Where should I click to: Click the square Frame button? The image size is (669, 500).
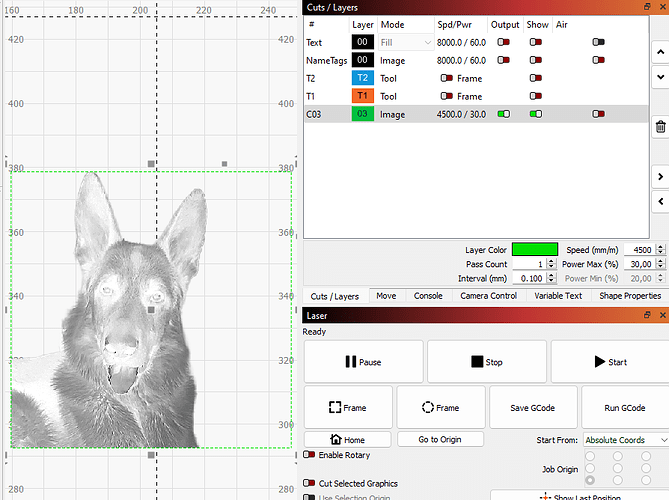pos(348,407)
